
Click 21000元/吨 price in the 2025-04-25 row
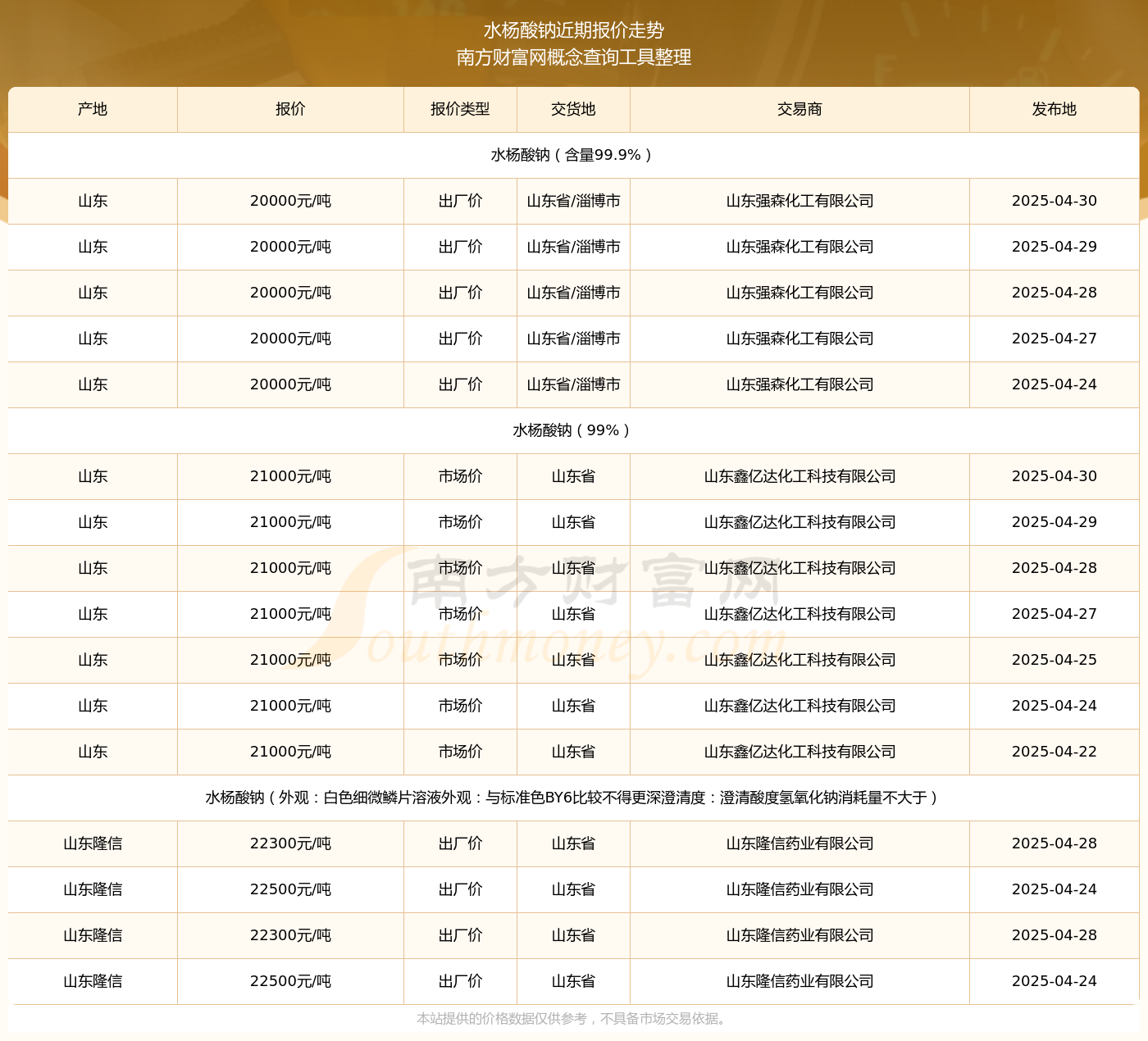290,660
